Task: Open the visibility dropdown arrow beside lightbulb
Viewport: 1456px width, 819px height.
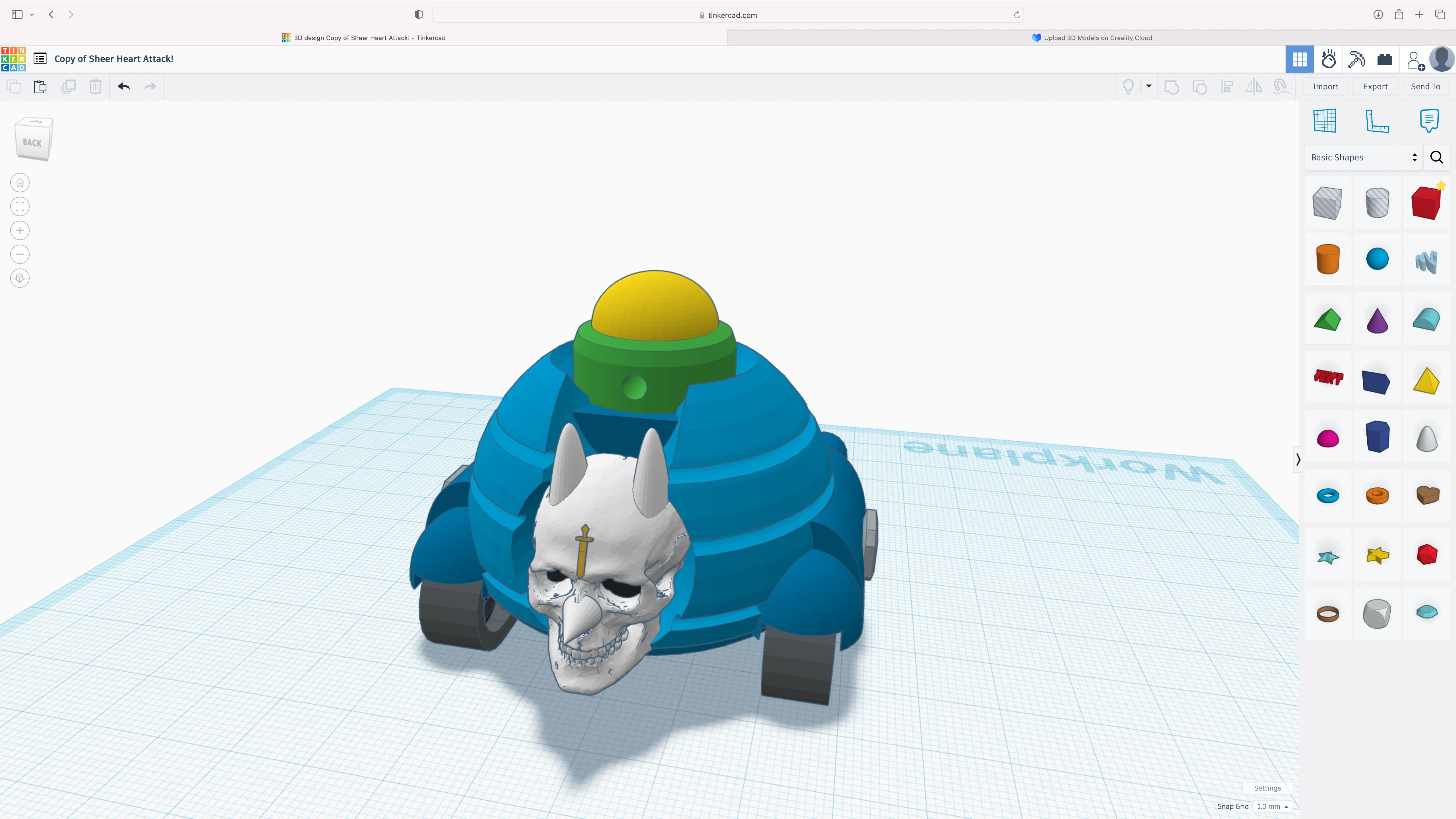Action: pos(1149,86)
